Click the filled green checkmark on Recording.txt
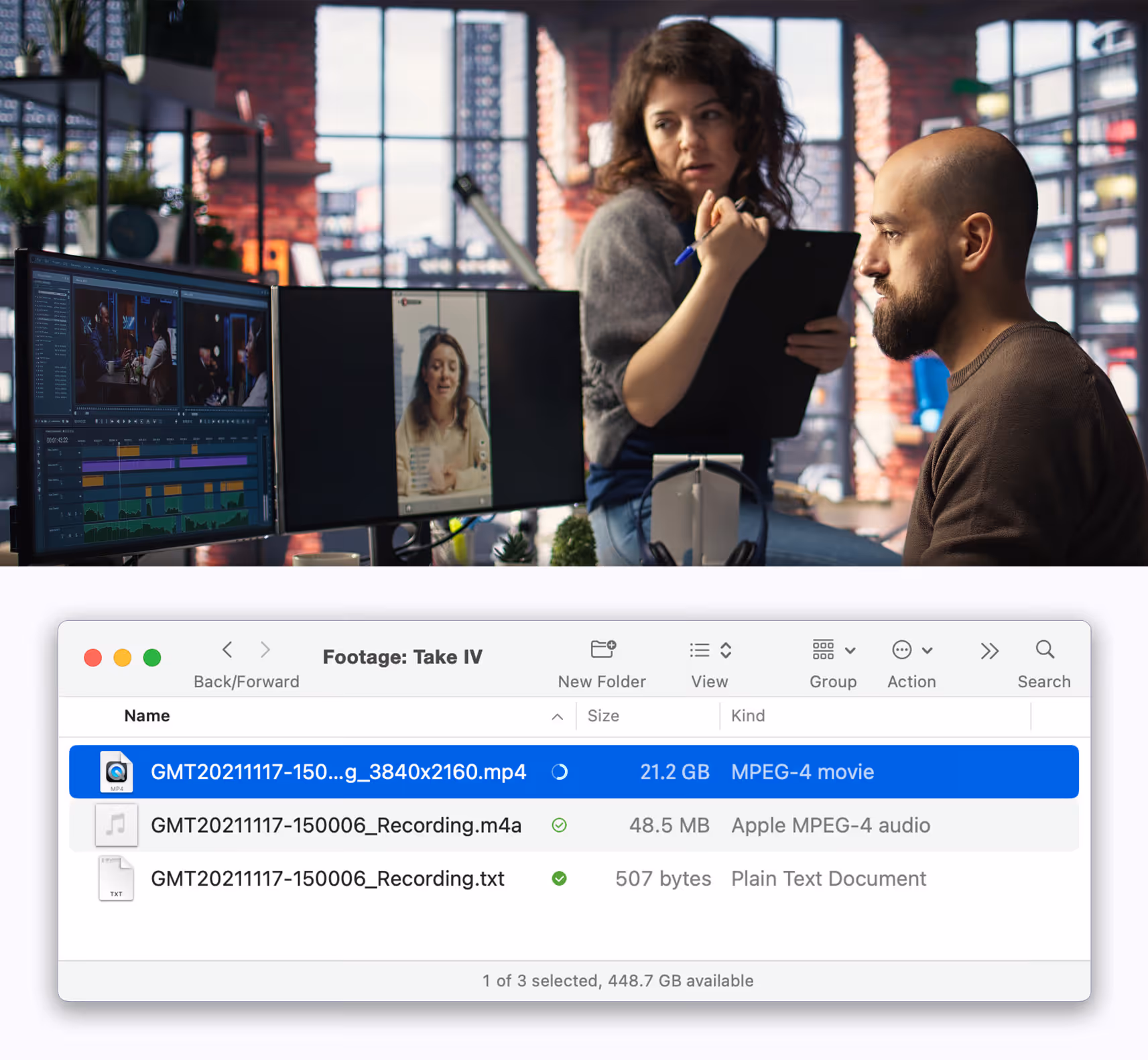 pyautogui.click(x=560, y=878)
